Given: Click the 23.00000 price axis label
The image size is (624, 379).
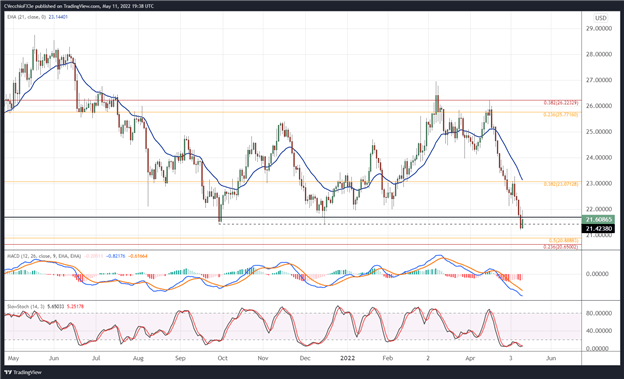Looking at the screenshot, I should [599, 184].
